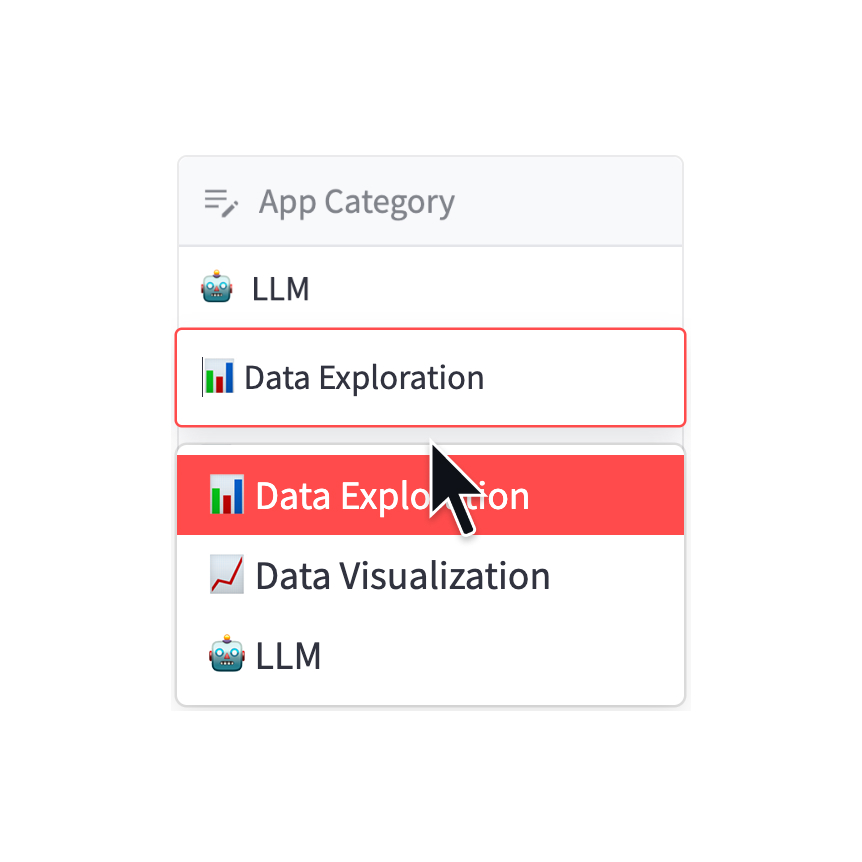Click the trending chart icon beside Data Visualization
The image size is (862, 862).
pyautogui.click(x=226, y=575)
